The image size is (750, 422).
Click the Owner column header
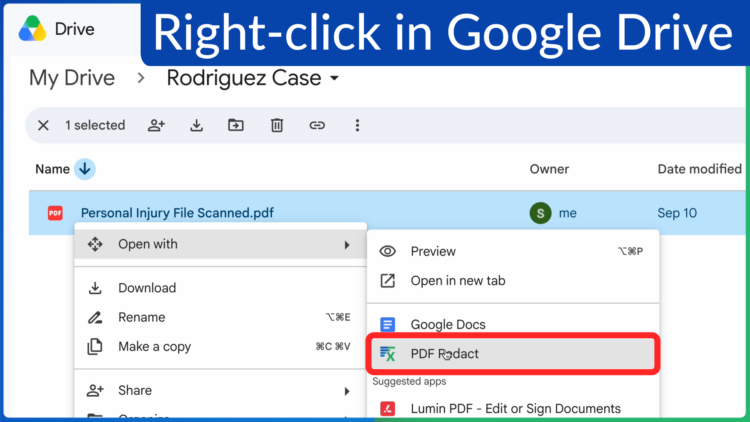[549, 169]
